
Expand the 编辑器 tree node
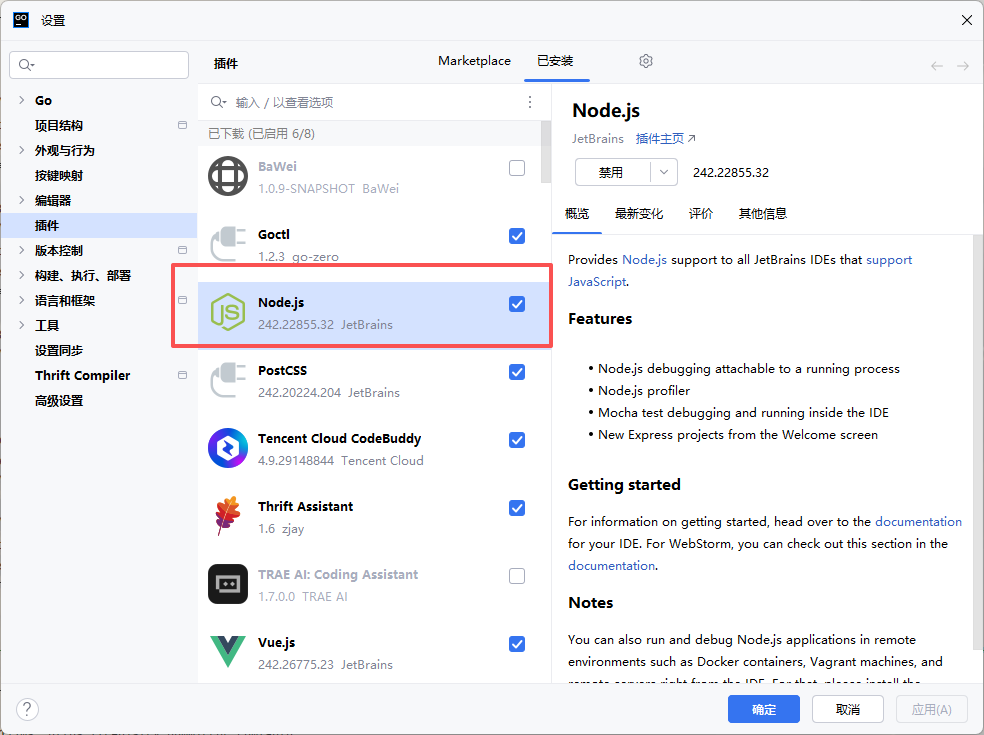21,200
